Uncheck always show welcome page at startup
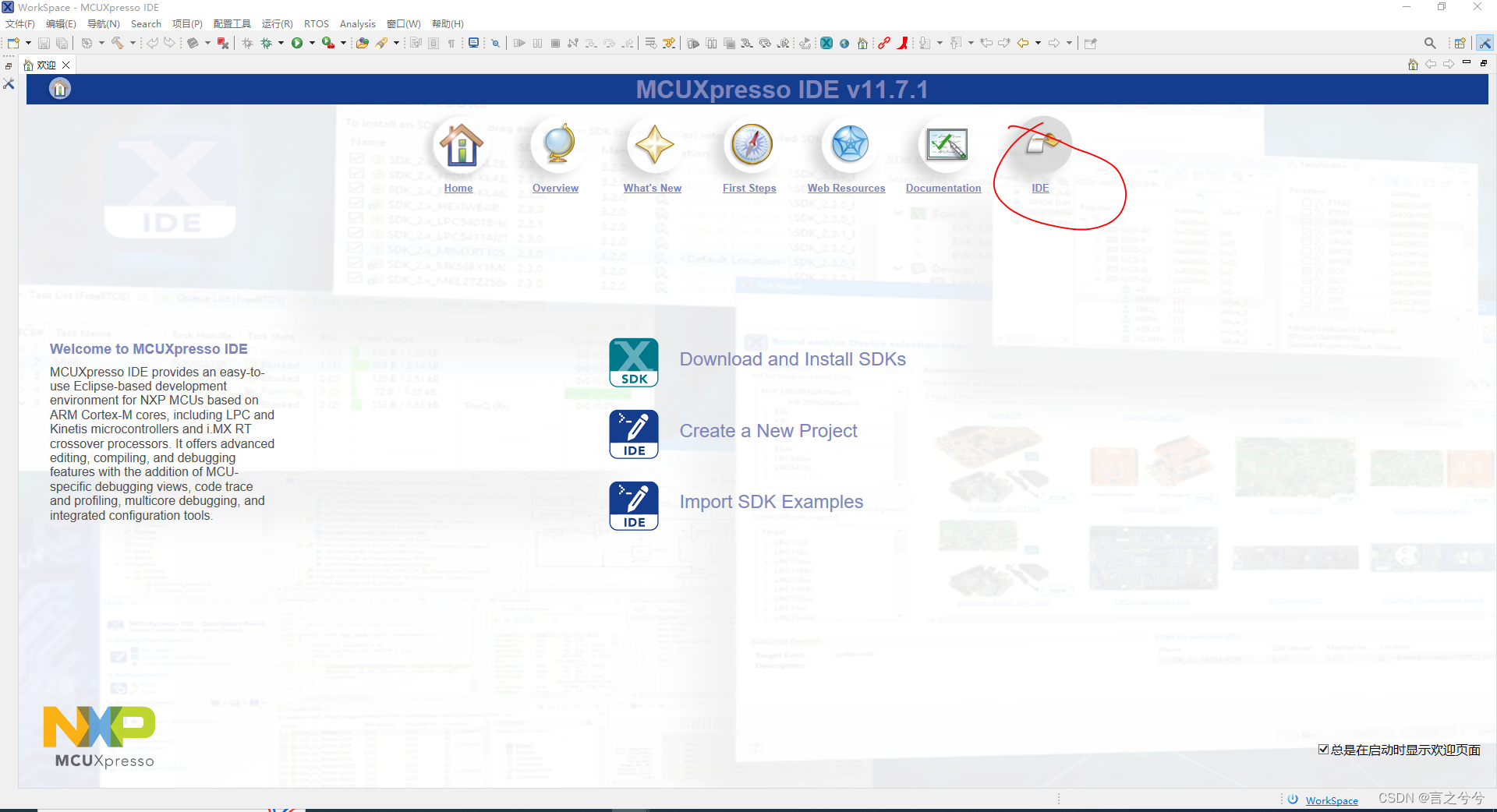The width and height of the screenshot is (1497, 812). [1324, 750]
